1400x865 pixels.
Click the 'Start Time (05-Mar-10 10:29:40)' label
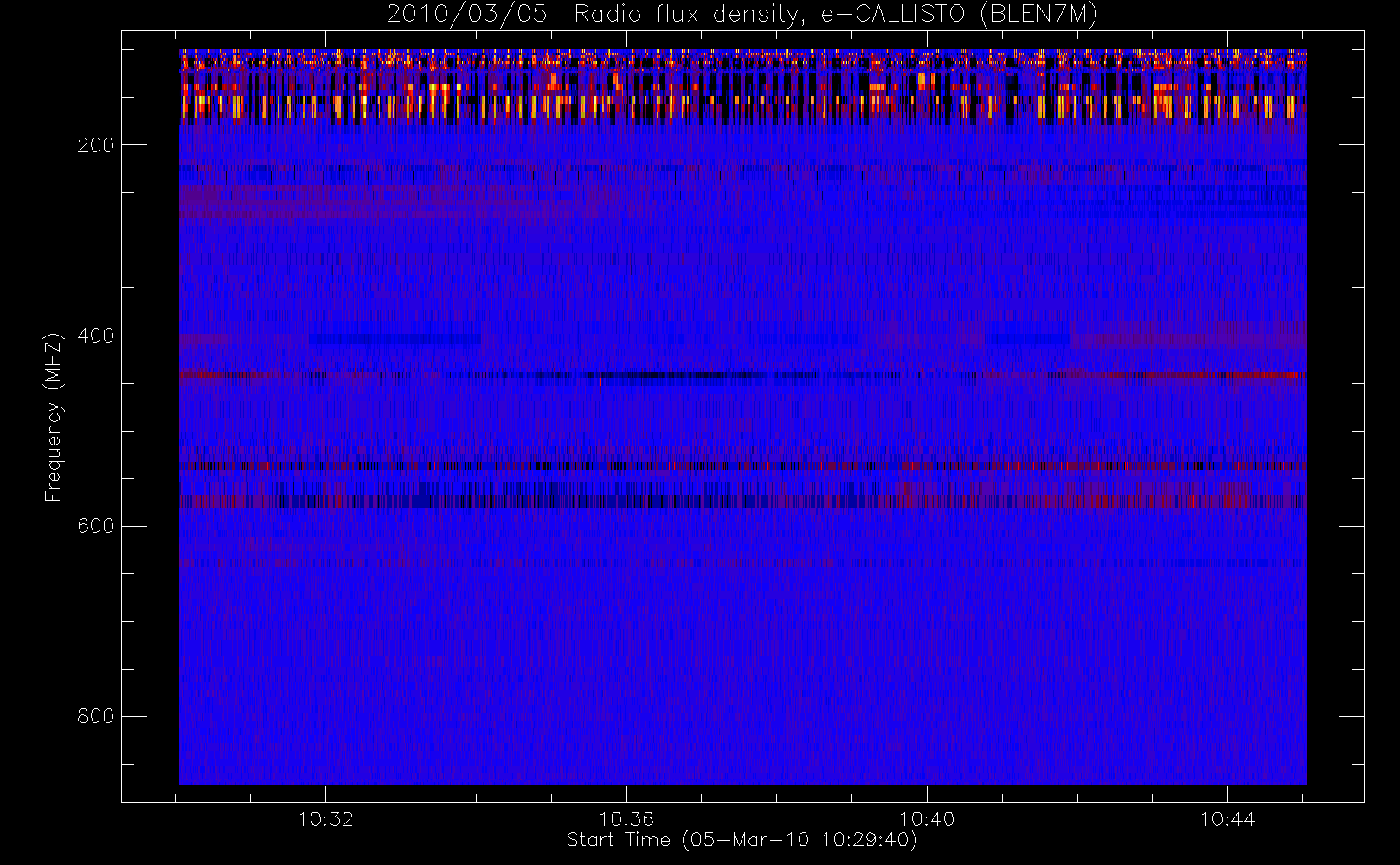coord(742,840)
